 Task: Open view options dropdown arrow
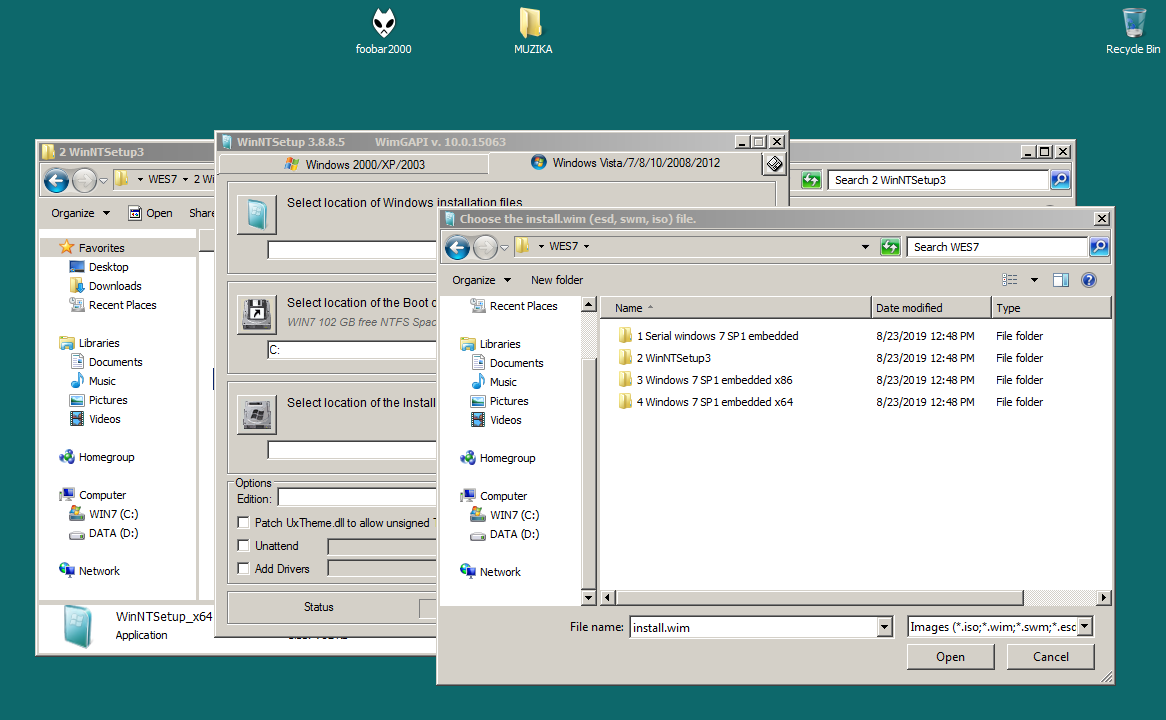click(1034, 280)
